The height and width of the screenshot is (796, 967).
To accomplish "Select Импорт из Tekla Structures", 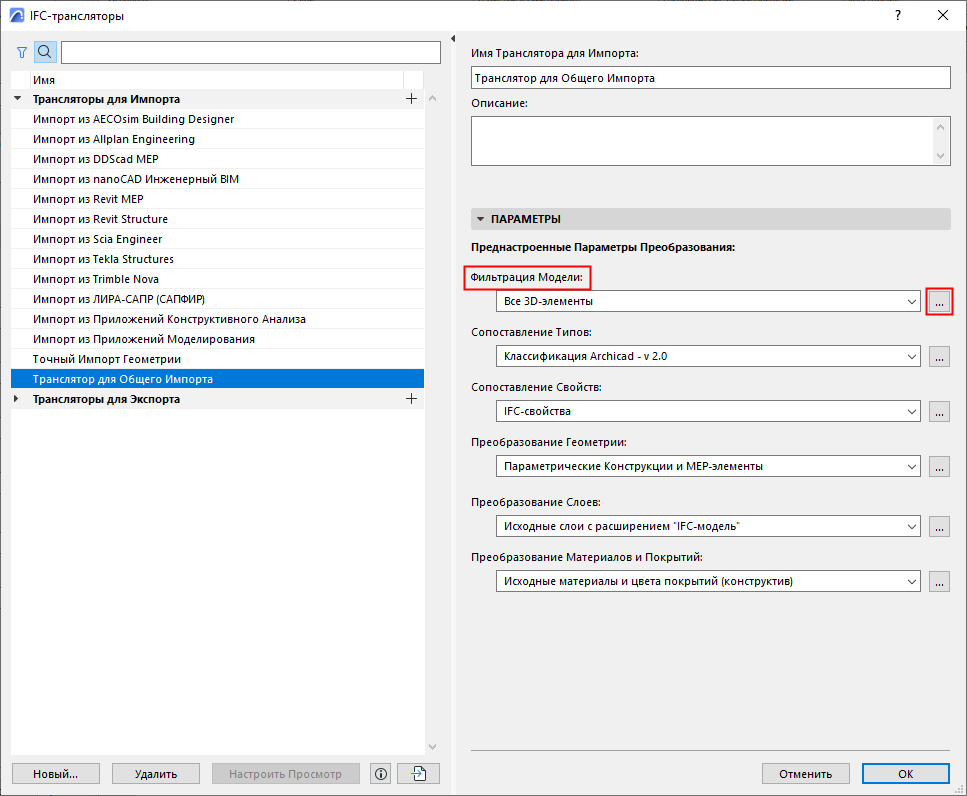I will (x=217, y=259).
